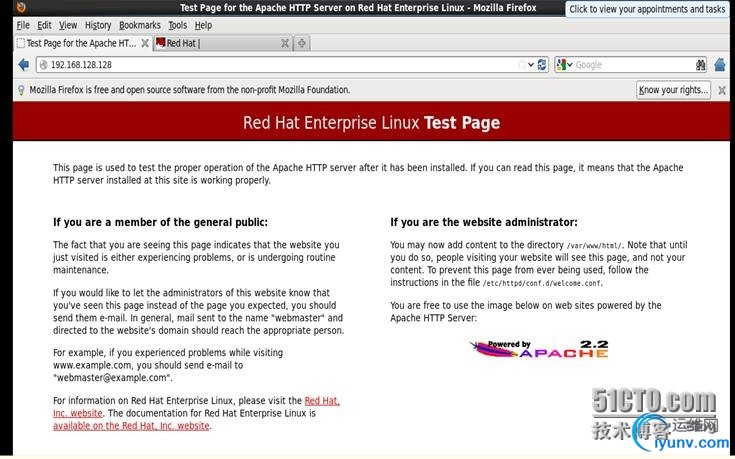Open the Edit menu
Image resolution: width=735 pixels, height=459 pixels.
[x=45, y=25]
